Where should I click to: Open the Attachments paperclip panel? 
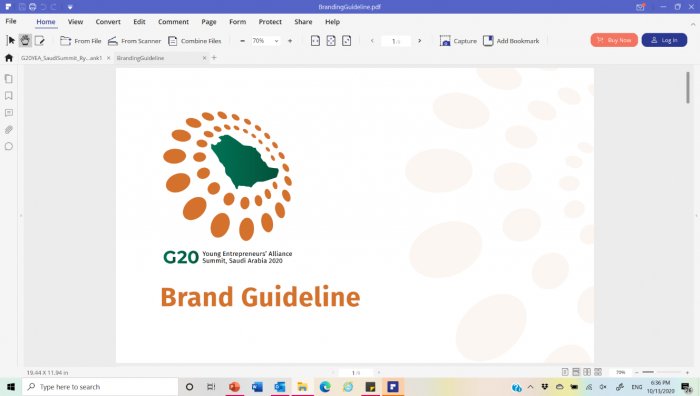point(8,129)
